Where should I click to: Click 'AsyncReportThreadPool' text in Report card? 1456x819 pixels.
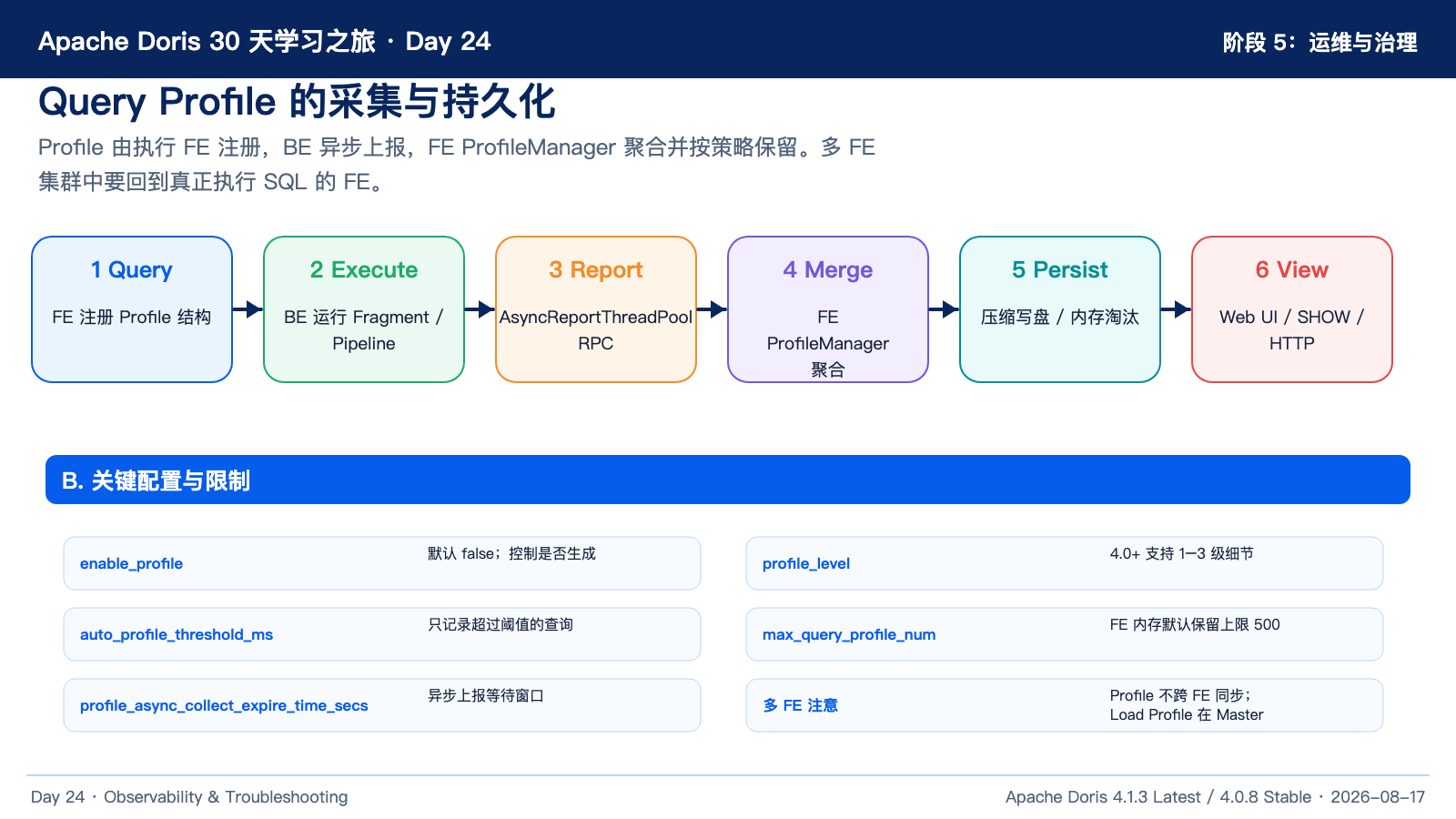click(596, 317)
